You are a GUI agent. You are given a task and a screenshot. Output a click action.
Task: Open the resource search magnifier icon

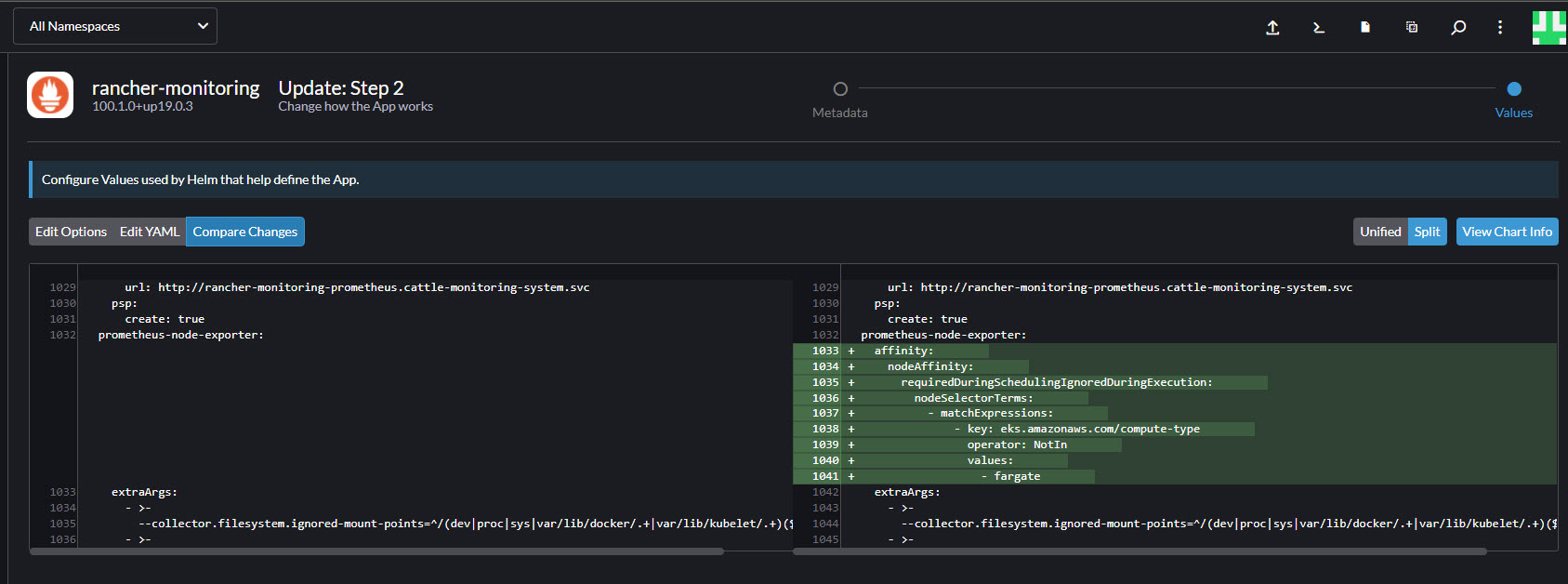[x=1458, y=27]
